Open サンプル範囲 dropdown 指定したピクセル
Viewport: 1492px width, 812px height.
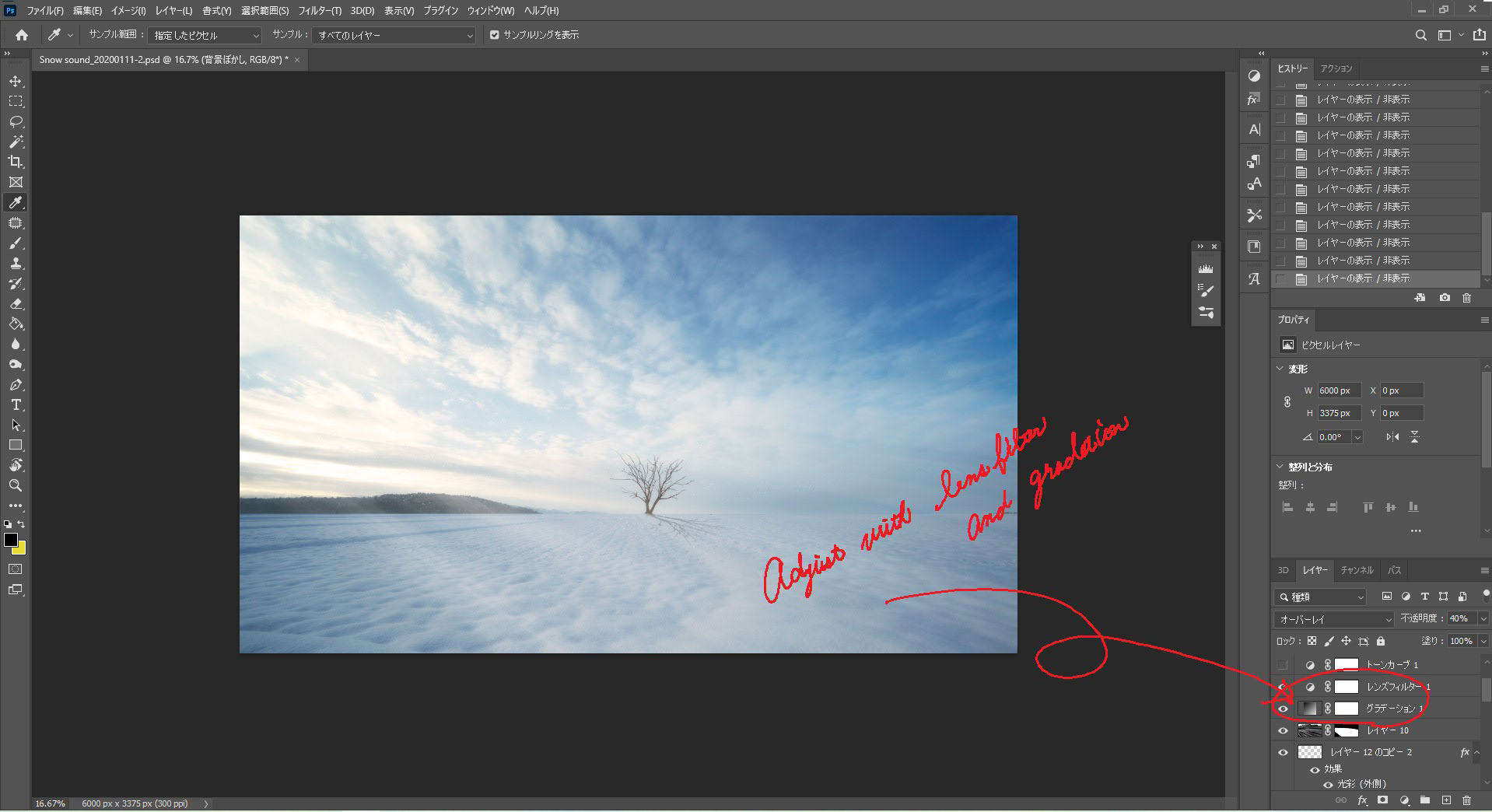tap(205, 35)
